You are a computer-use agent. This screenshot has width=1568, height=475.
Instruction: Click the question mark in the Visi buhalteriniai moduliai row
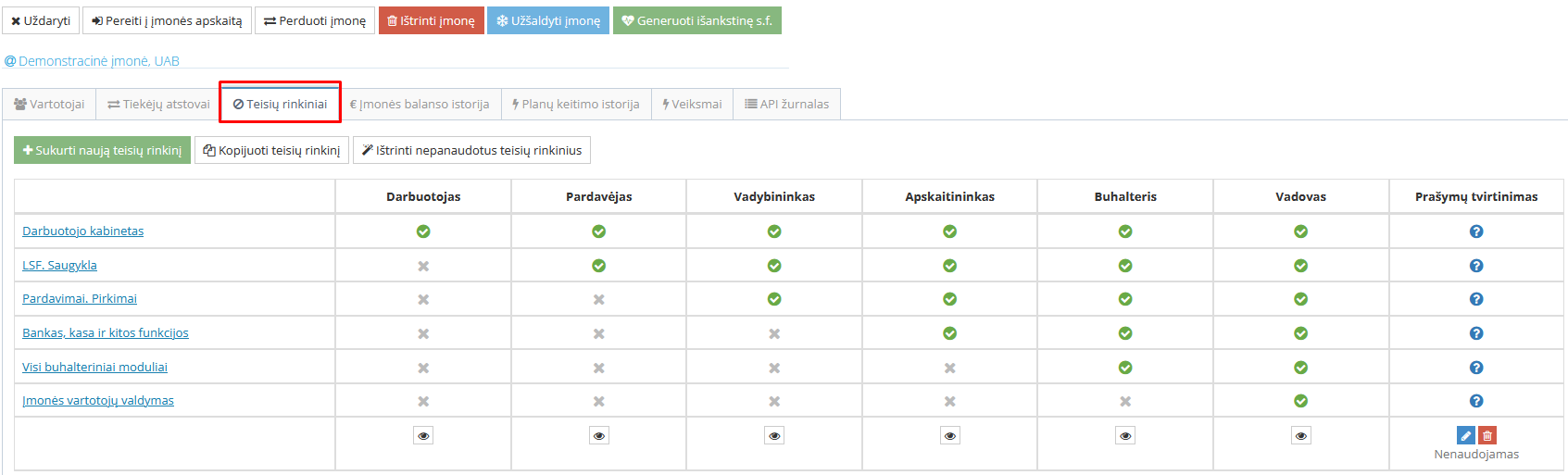pyautogui.click(x=1476, y=368)
